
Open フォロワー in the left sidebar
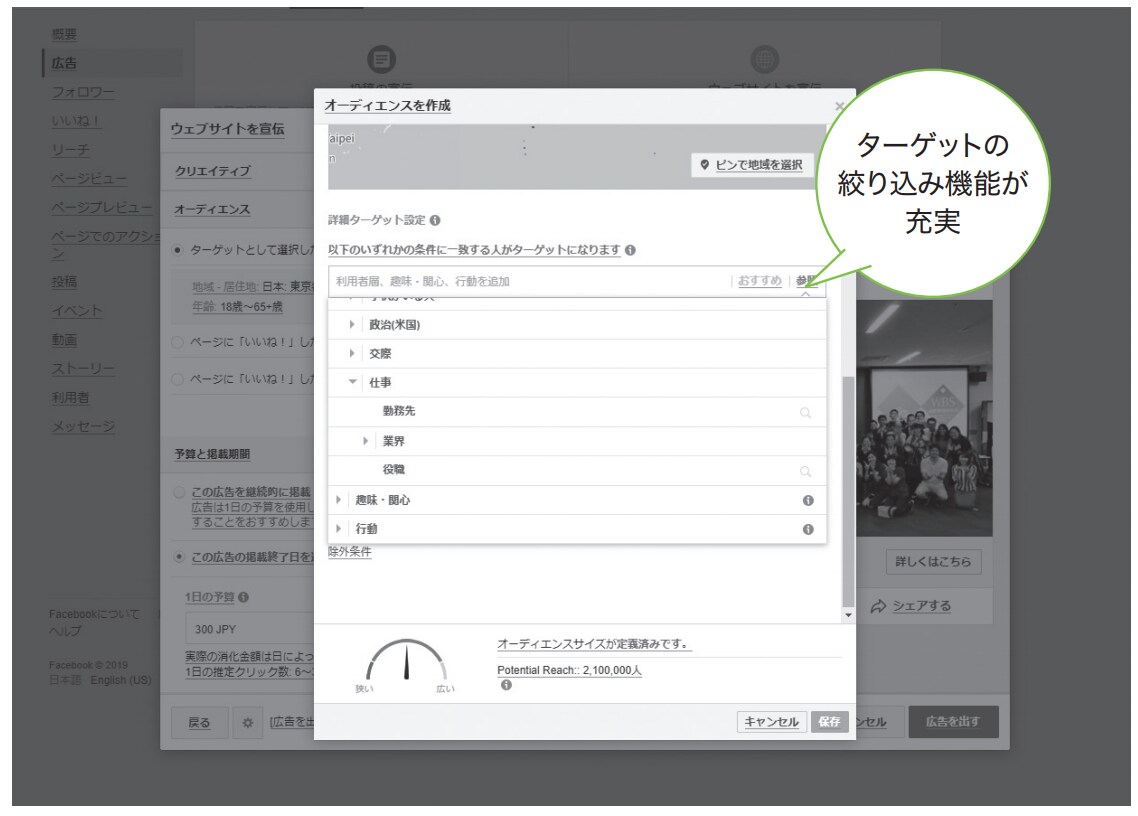pos(83,93)
